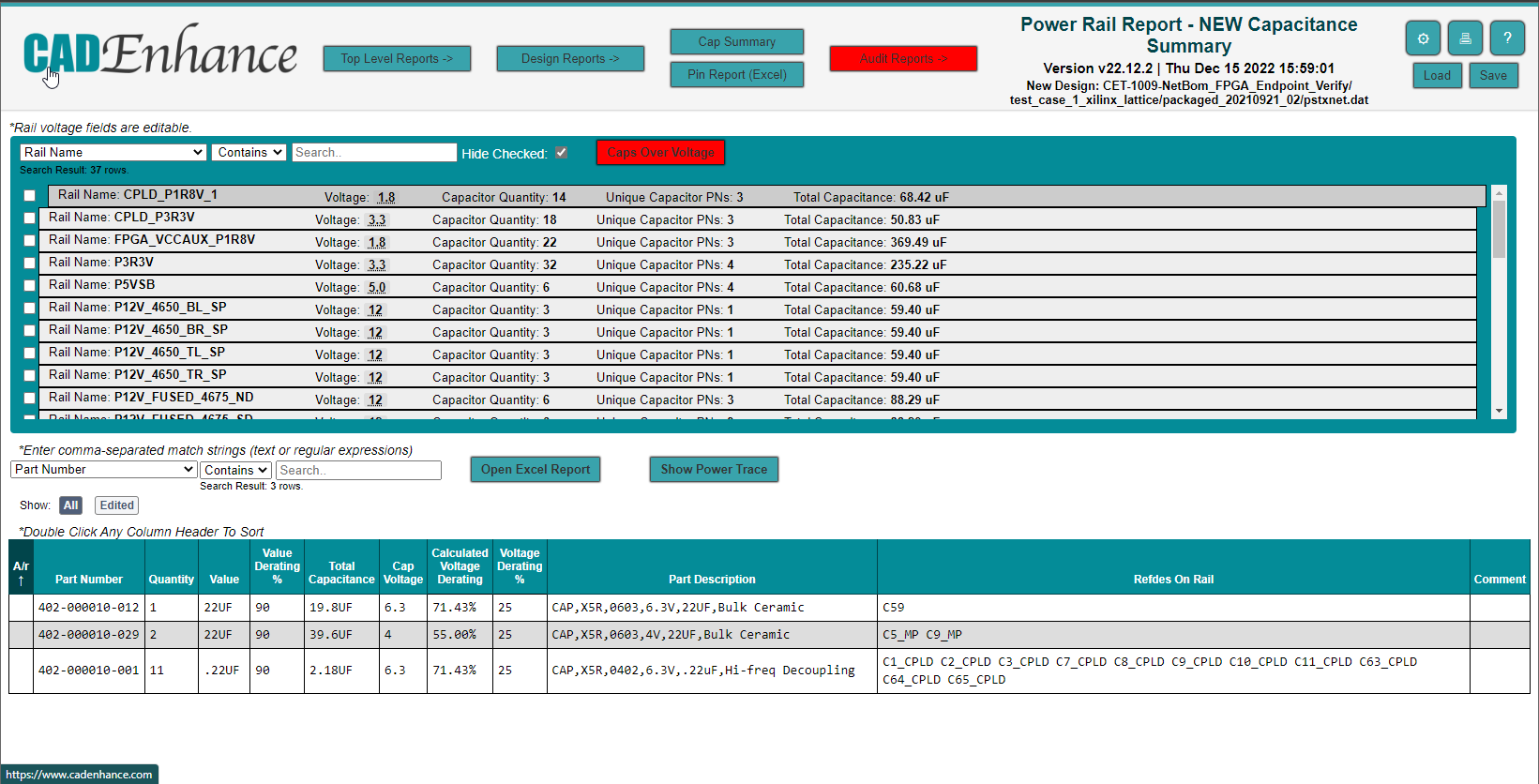The width and height of the screenshot is (1539, 784).
Task: Check the P12V_FUSED_4675_ND rail checkbox
Action: (30, 399)
